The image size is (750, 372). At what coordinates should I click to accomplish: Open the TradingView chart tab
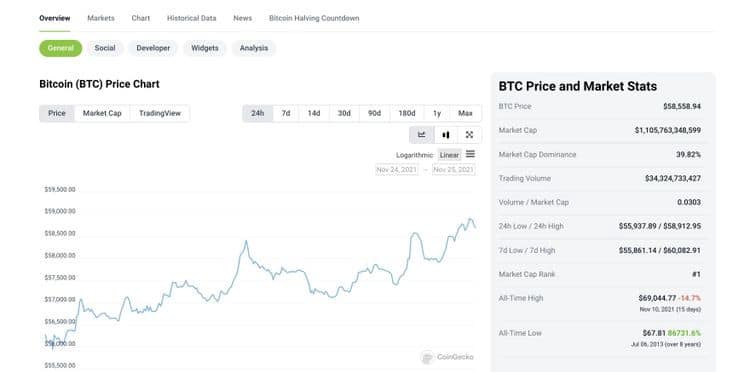coord(160,113)
